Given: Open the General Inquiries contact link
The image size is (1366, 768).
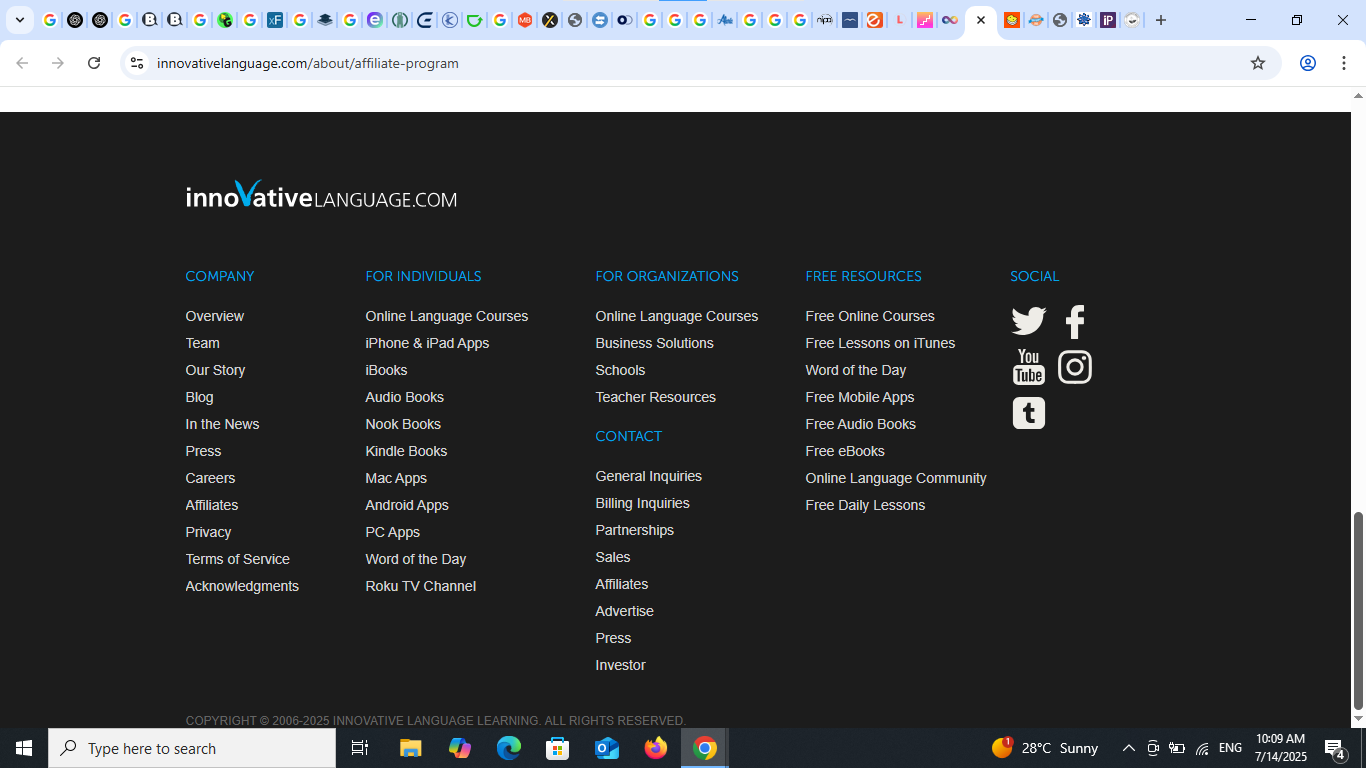Looking at the screenshot, I should (x=648, y=476).
